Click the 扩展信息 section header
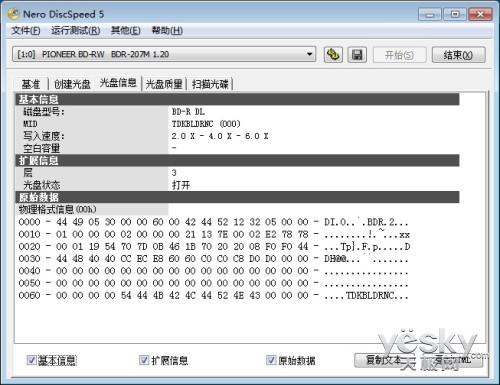Viewport: 500px width, 385px height. (x=237, y=160)
